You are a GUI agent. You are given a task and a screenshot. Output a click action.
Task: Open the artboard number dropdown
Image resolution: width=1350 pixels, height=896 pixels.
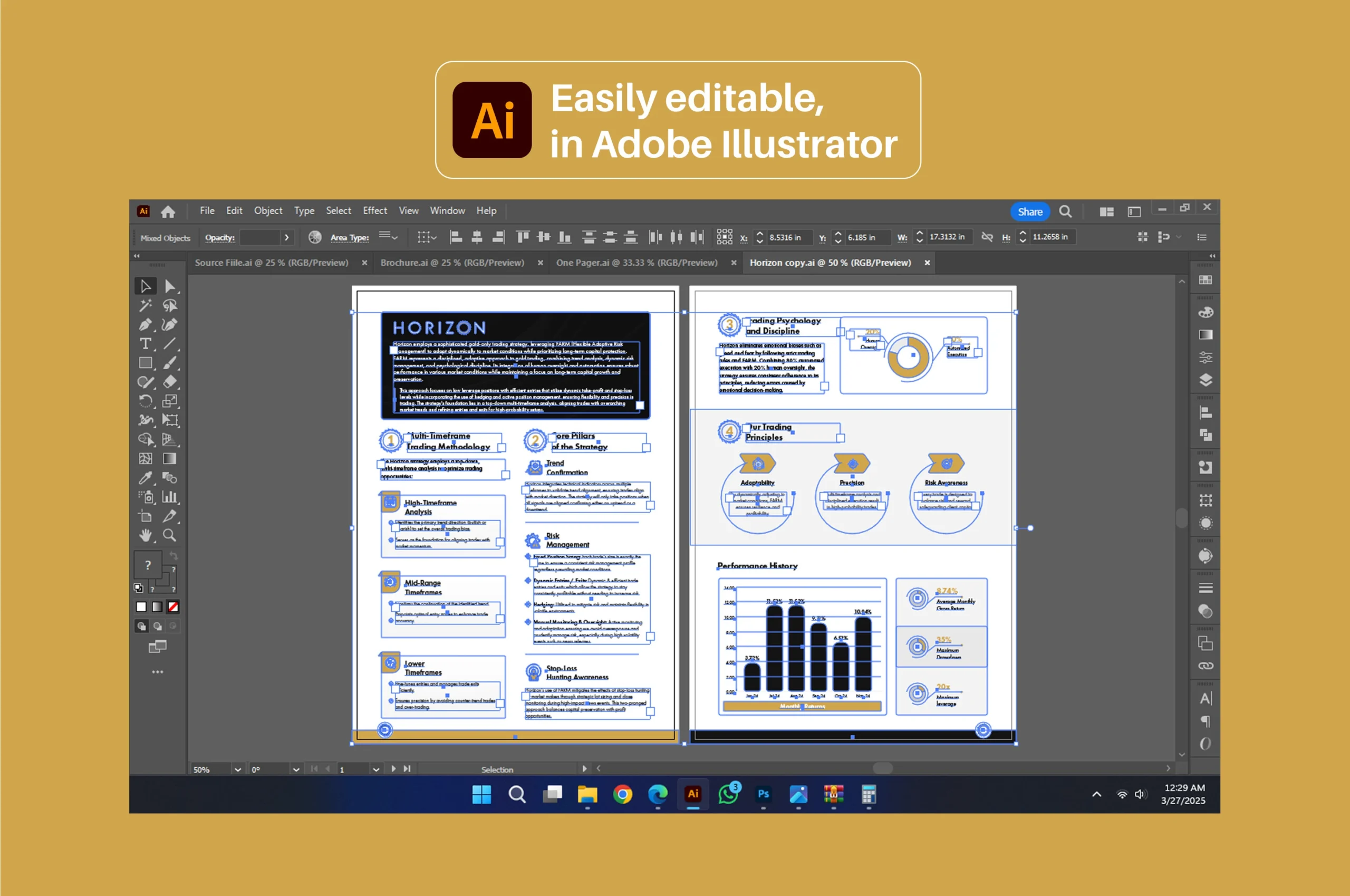[x=376, y=770]
